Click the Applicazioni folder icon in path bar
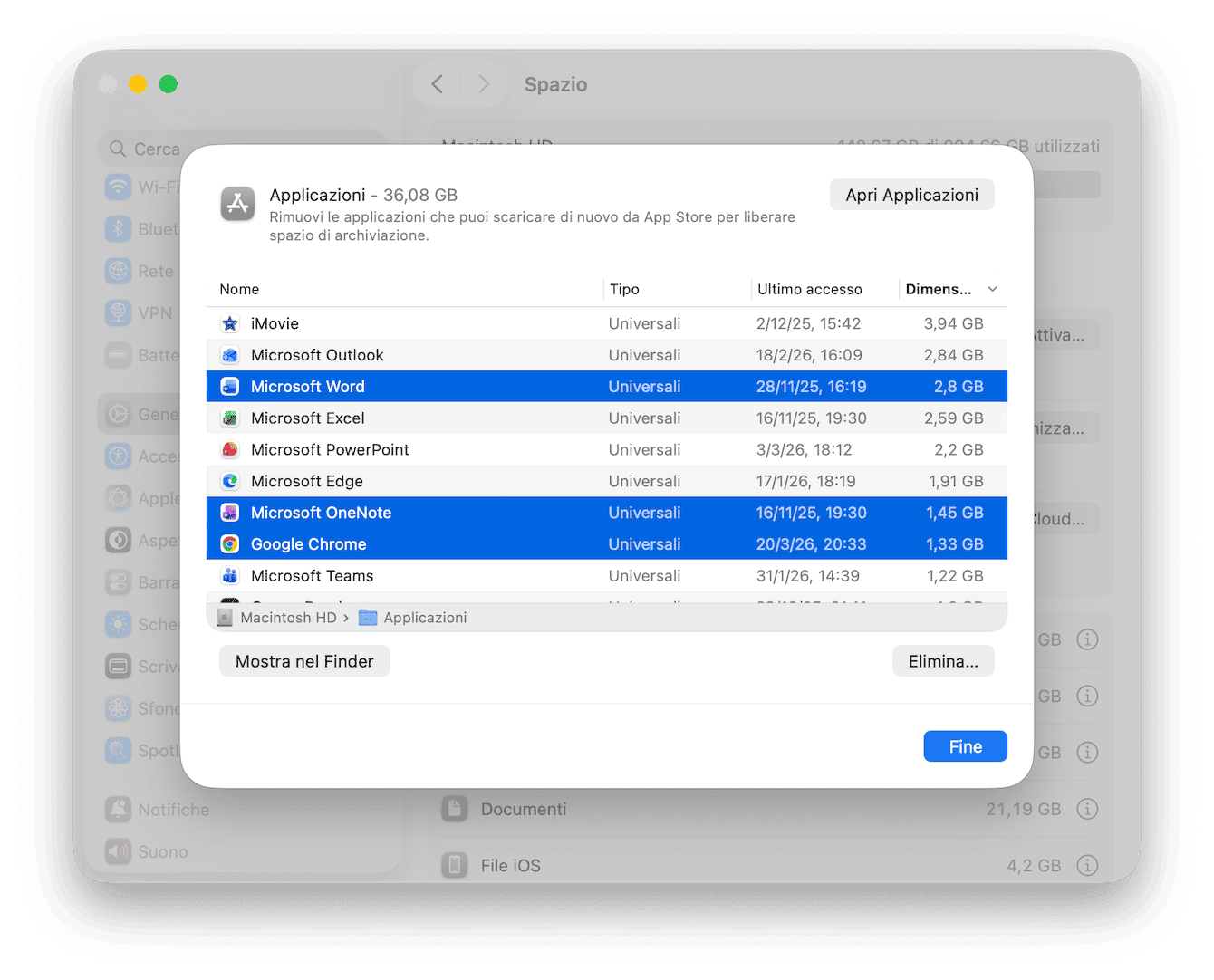 pyautogui.click(x=368, y=618)
